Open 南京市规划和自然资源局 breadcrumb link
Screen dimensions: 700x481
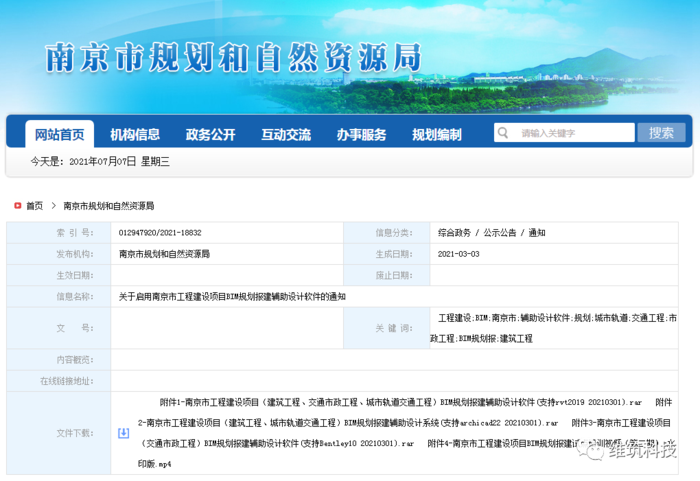coord(108,206)
